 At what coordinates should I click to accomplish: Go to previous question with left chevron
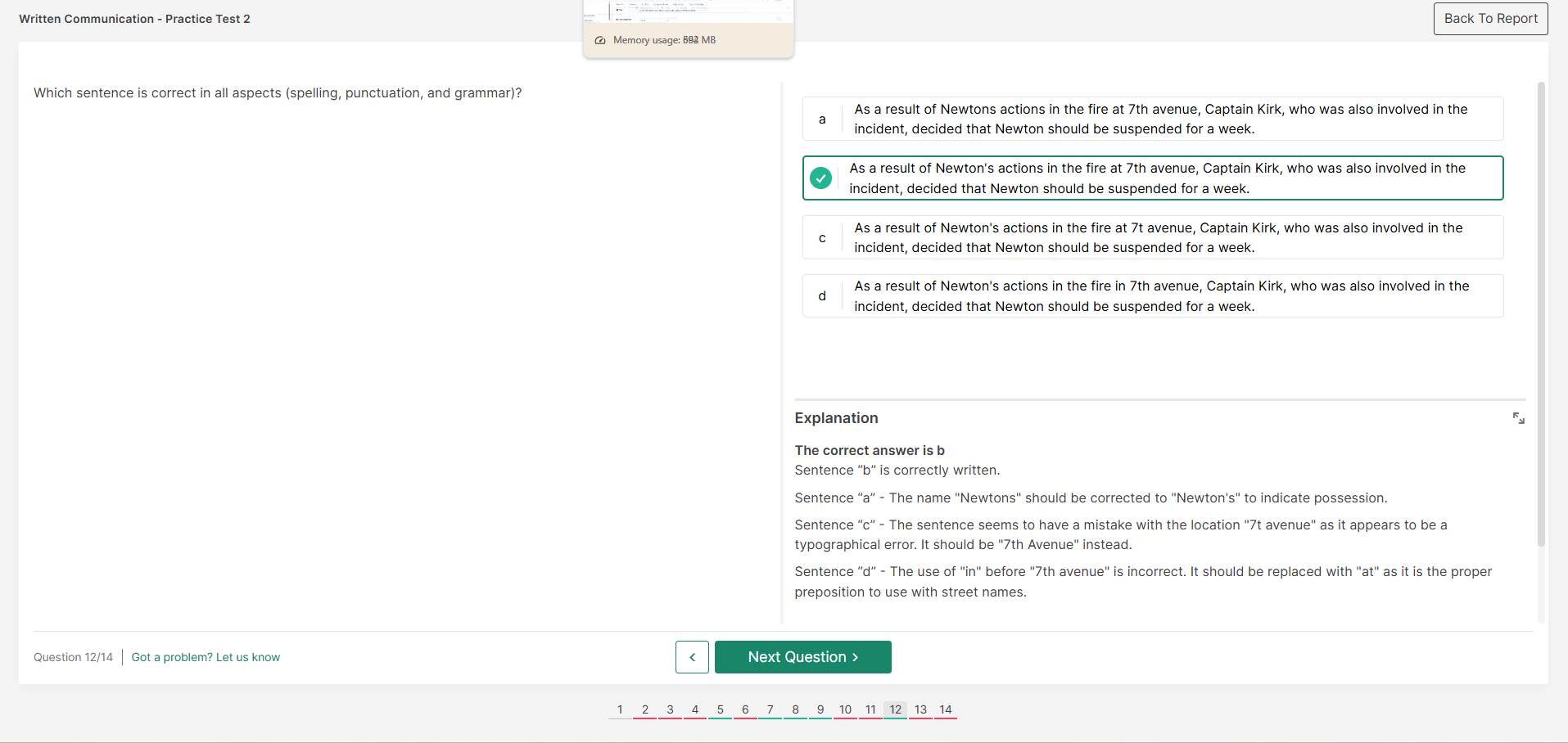click(x=692, y=657)
